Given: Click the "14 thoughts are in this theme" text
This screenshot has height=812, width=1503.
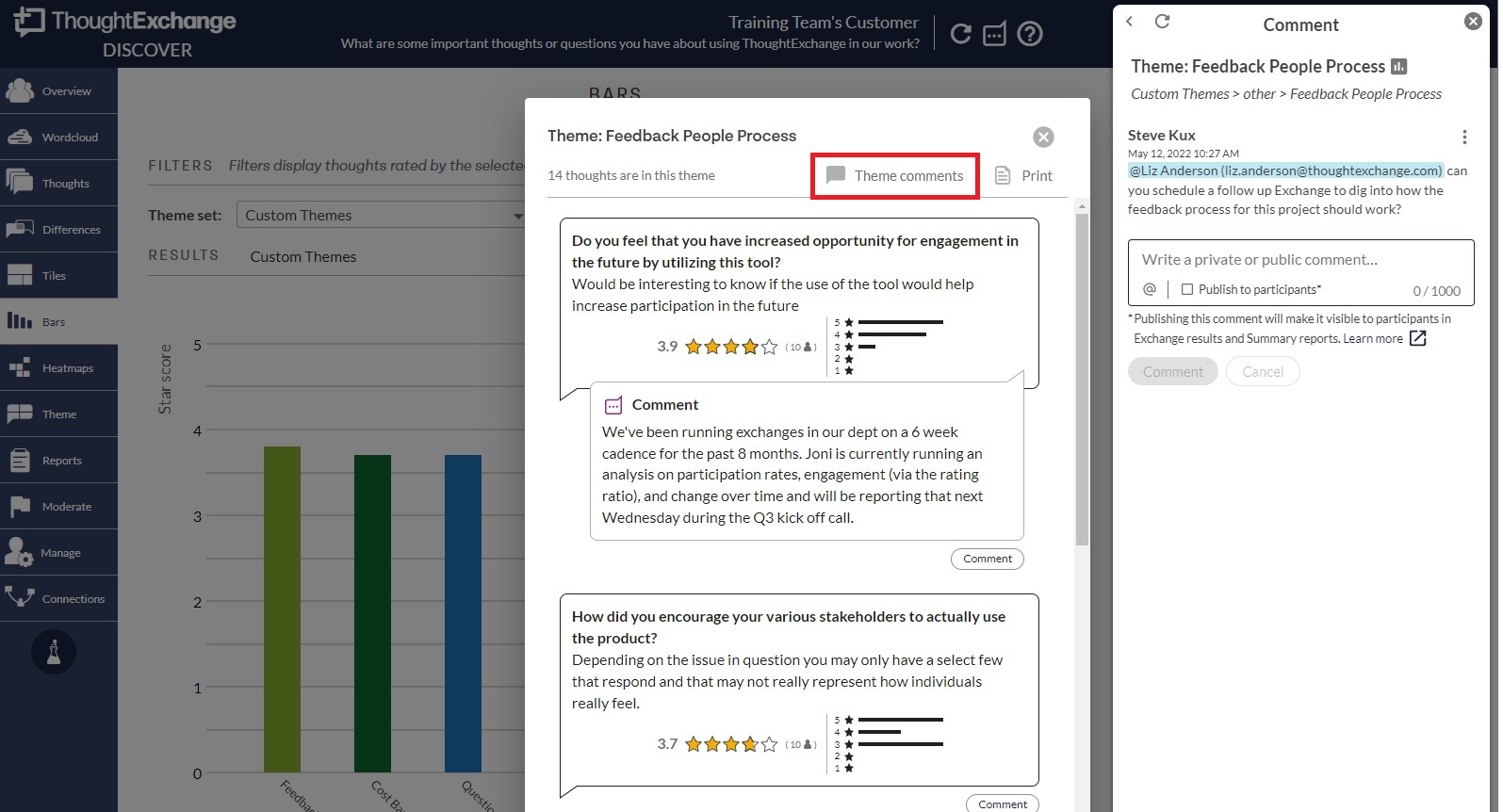Looking at the screenshot, I should coord(631,175).
